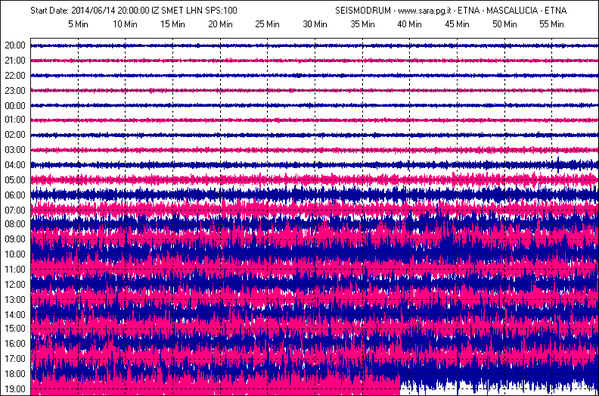
Task: Click the 55 Min column marker
Action: point(552,24)
